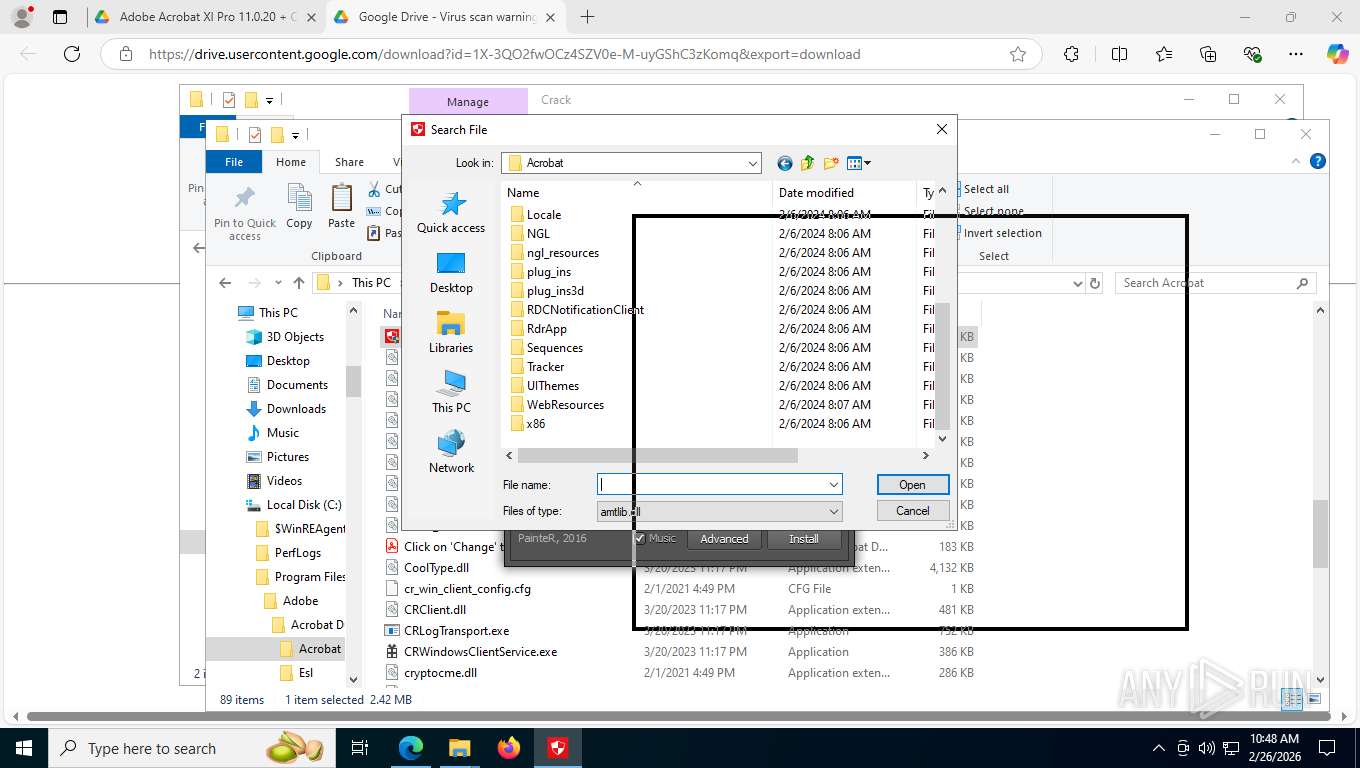Open the Manage tab in back Explorer window
1360x768 pixels.
[x=468, y=101]
